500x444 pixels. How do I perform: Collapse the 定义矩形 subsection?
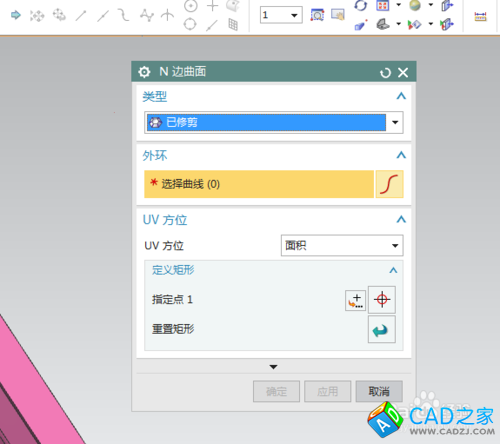(x=393, y=270)
